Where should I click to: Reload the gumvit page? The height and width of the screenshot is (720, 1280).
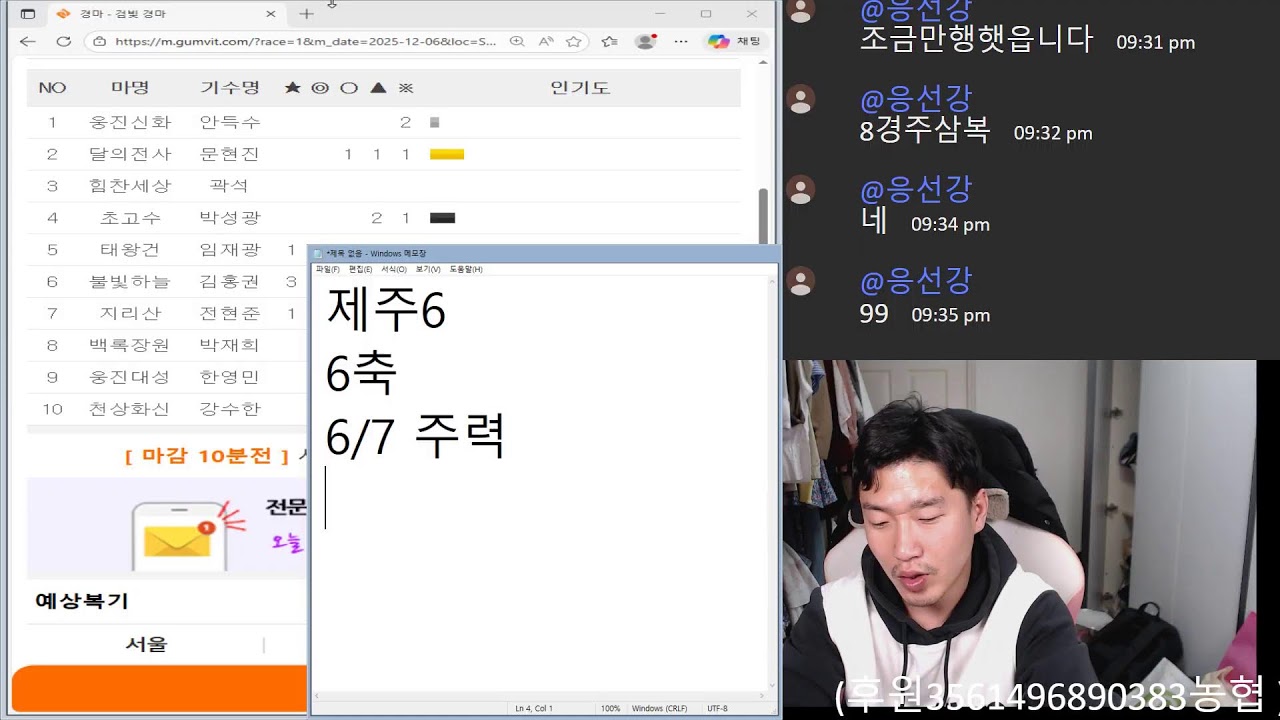(x=63, y=42)
